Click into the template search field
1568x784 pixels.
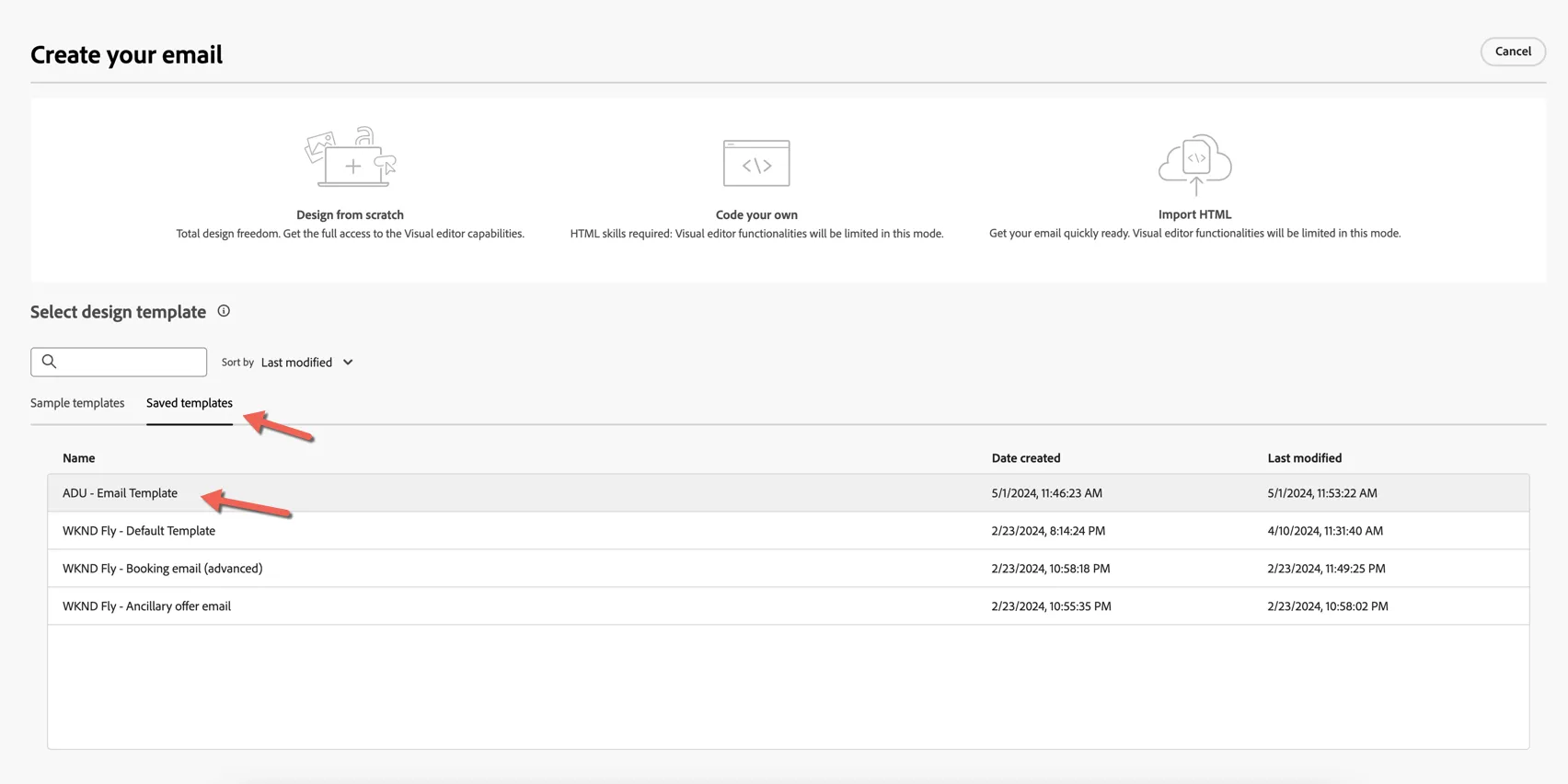tap(119, 362)
